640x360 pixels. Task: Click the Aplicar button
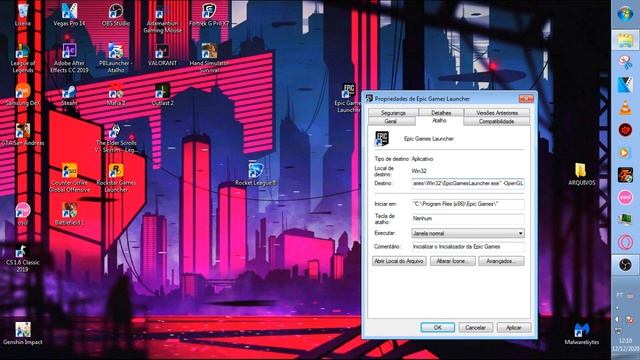514,327
